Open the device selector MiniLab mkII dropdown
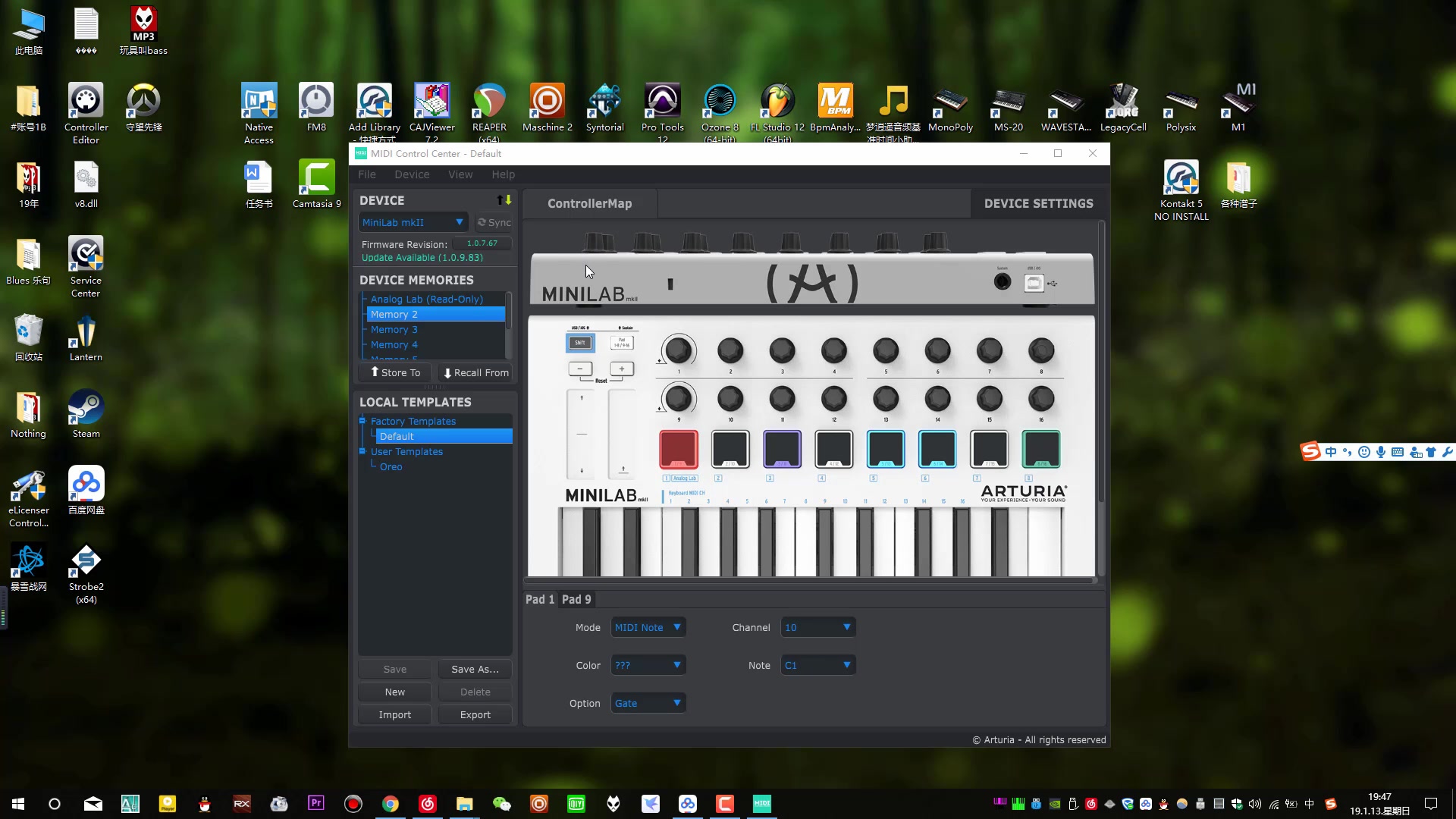The image size is (1456, 819). 413,222
